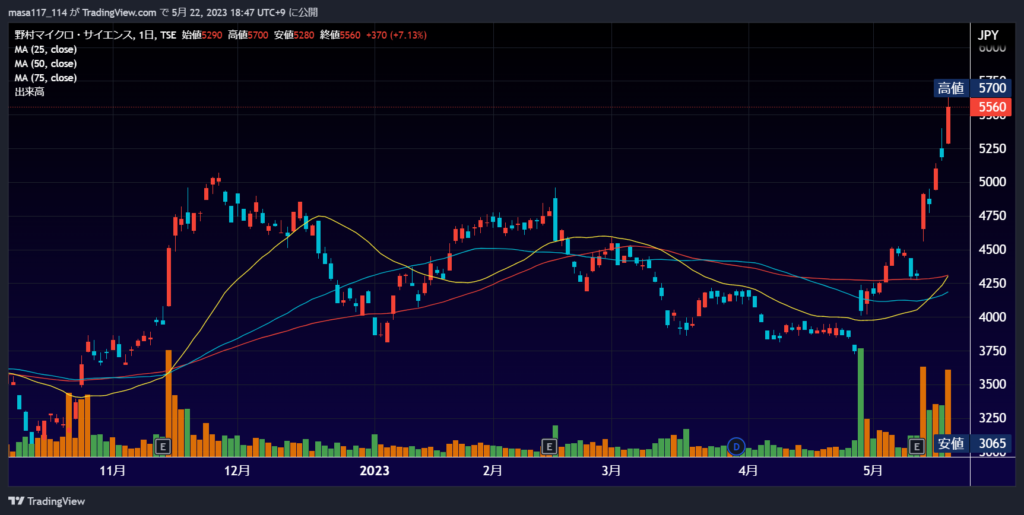Screen dimensions: 1024x515
Task: Click the 4250 price axis value
Action: pyautogui.click(x=991, y=283)
